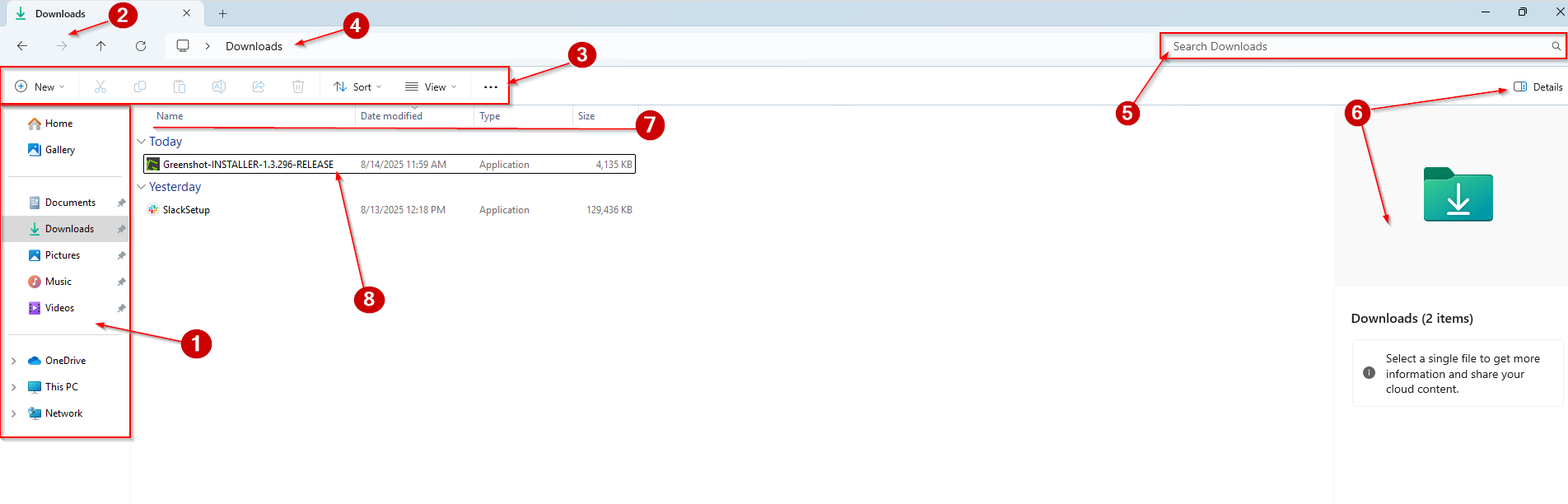This screenshot has height=504, width=1568.
Task: Click the pin icon beside Pictures
Action: tap(122, 255)
